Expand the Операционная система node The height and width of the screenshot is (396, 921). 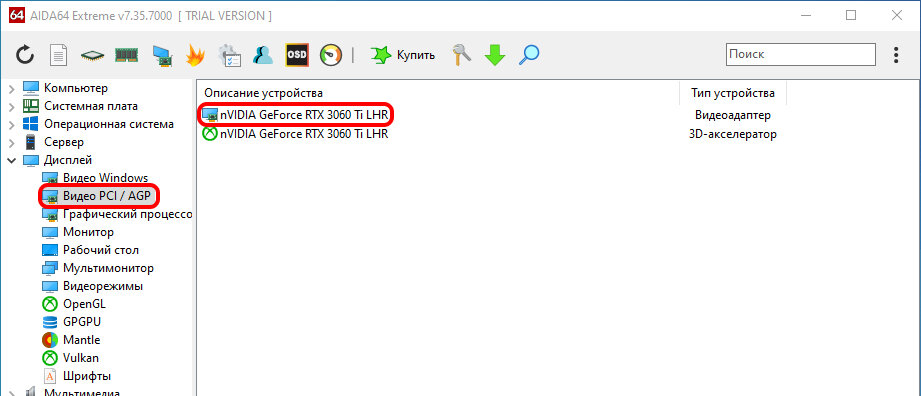(12, 125)
